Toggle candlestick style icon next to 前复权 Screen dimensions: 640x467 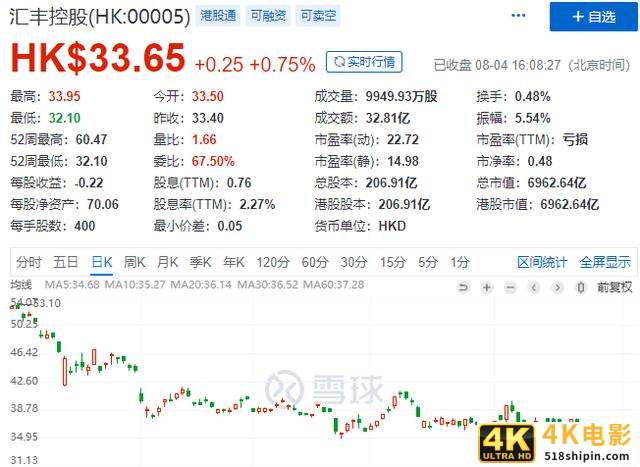tap(581, 288)
